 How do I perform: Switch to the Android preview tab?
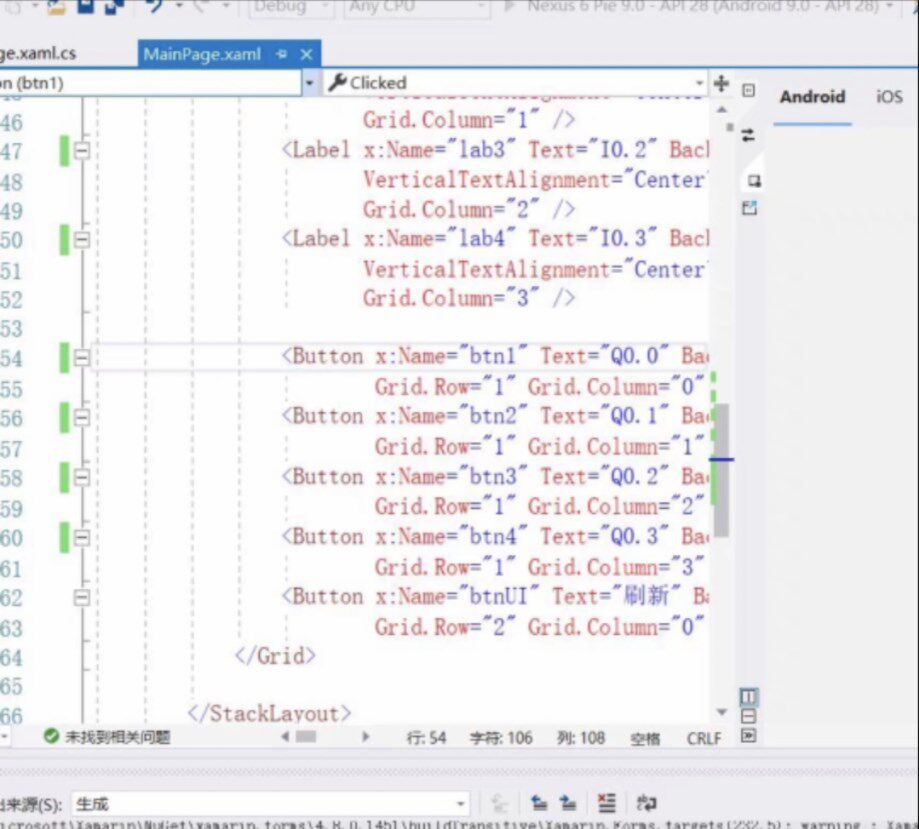coord(812,97)
